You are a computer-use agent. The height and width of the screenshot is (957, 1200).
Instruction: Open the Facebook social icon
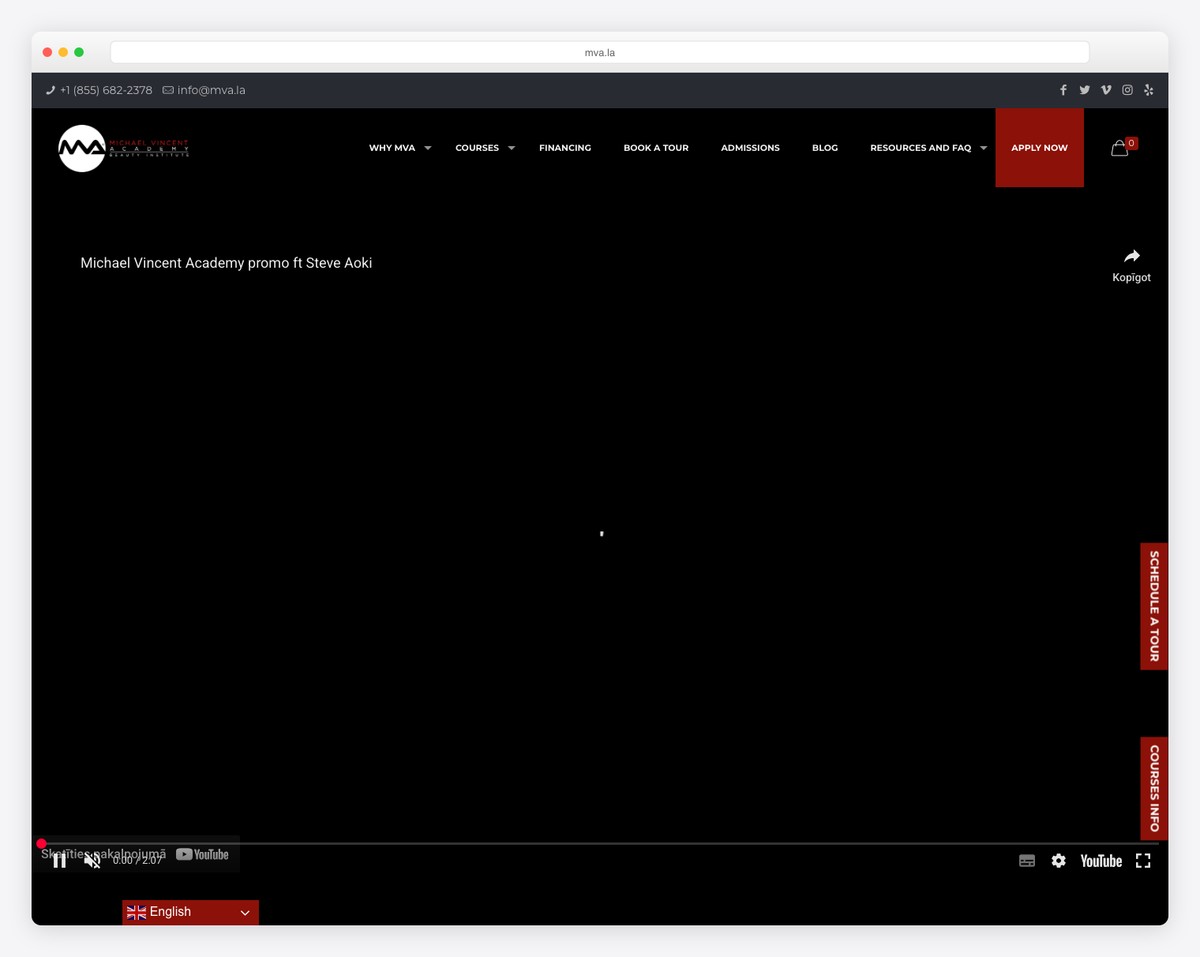pos(1063,90)
